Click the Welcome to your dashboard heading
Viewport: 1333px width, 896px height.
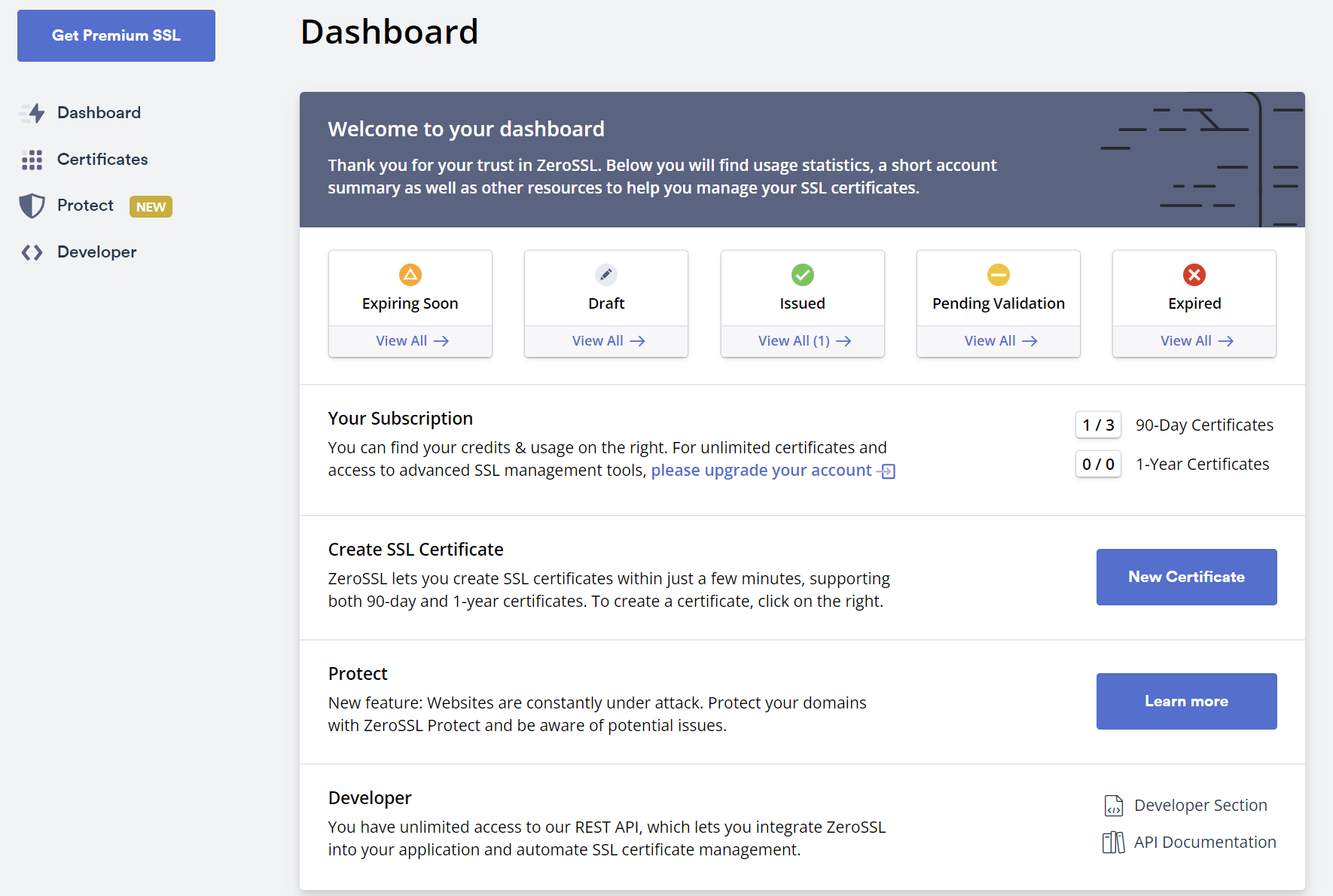466,130
